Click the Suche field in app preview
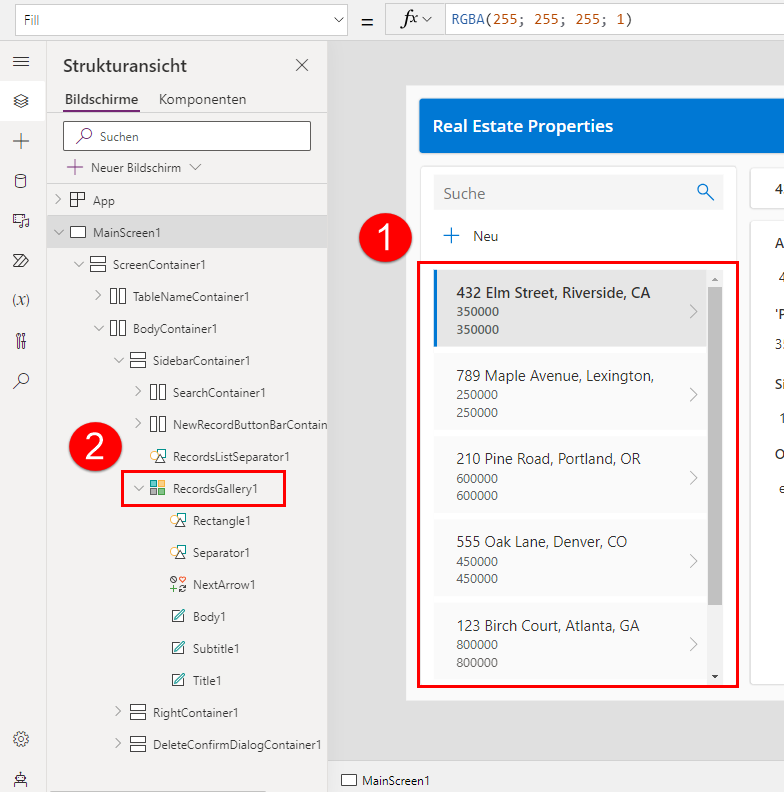This screenshot has width=784, height=792. click(x=578, y=192)
